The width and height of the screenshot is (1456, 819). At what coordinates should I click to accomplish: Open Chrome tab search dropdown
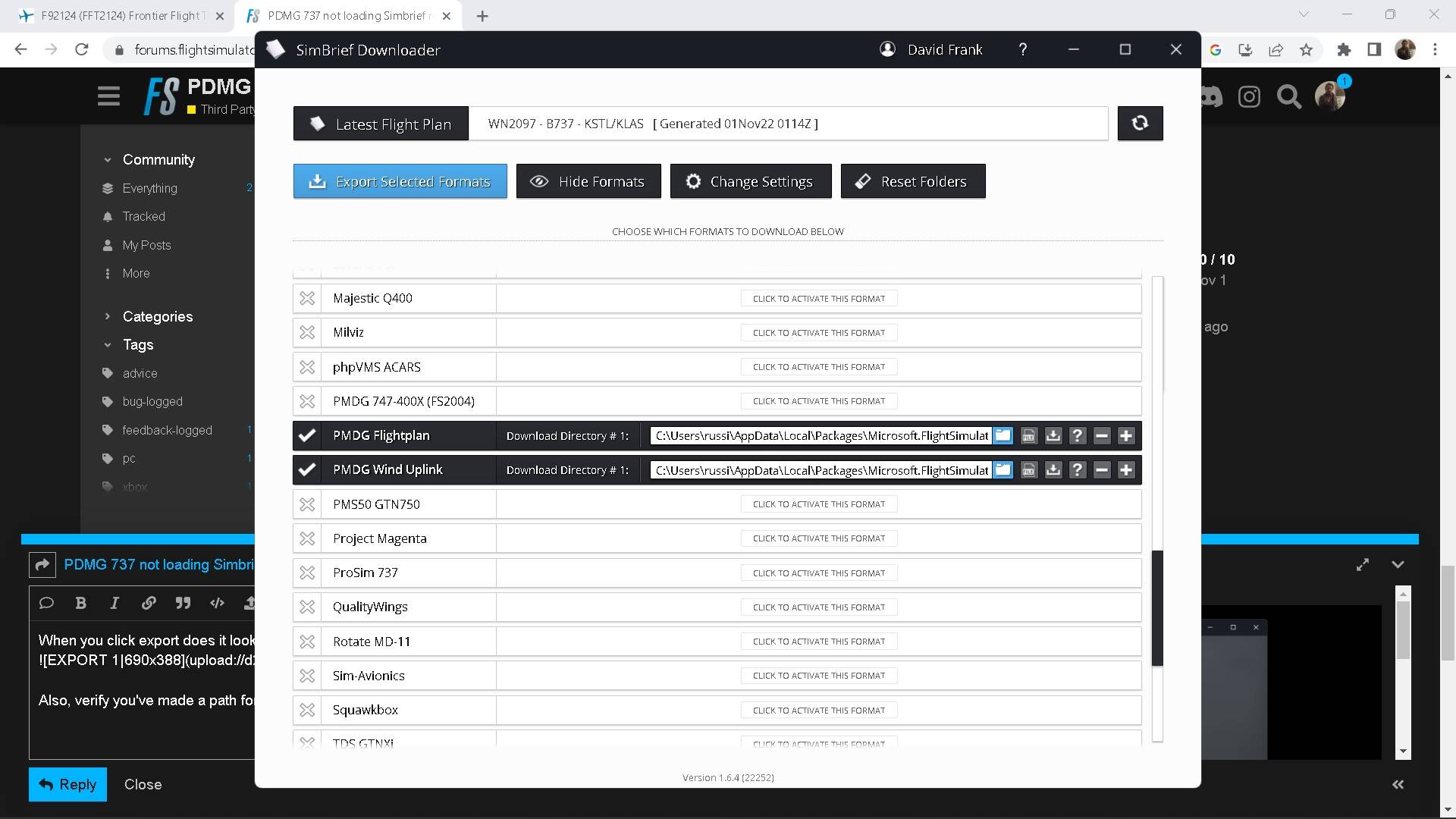point(1304,15)
